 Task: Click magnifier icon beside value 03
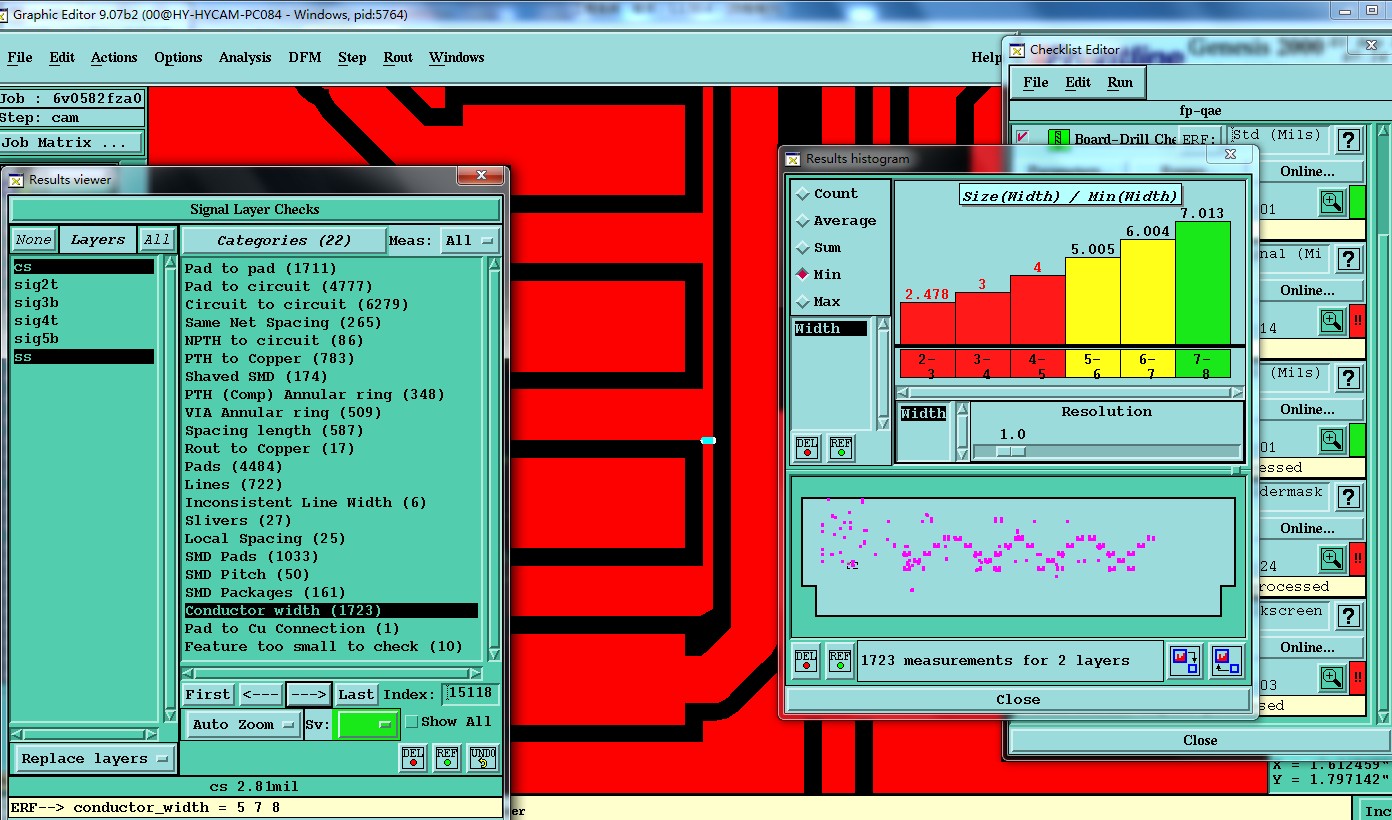[x=1331, y=678]
